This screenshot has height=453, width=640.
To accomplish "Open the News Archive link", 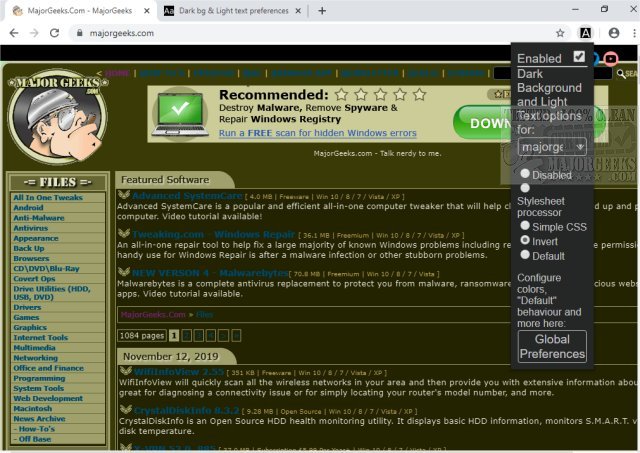I will (40, 419).
